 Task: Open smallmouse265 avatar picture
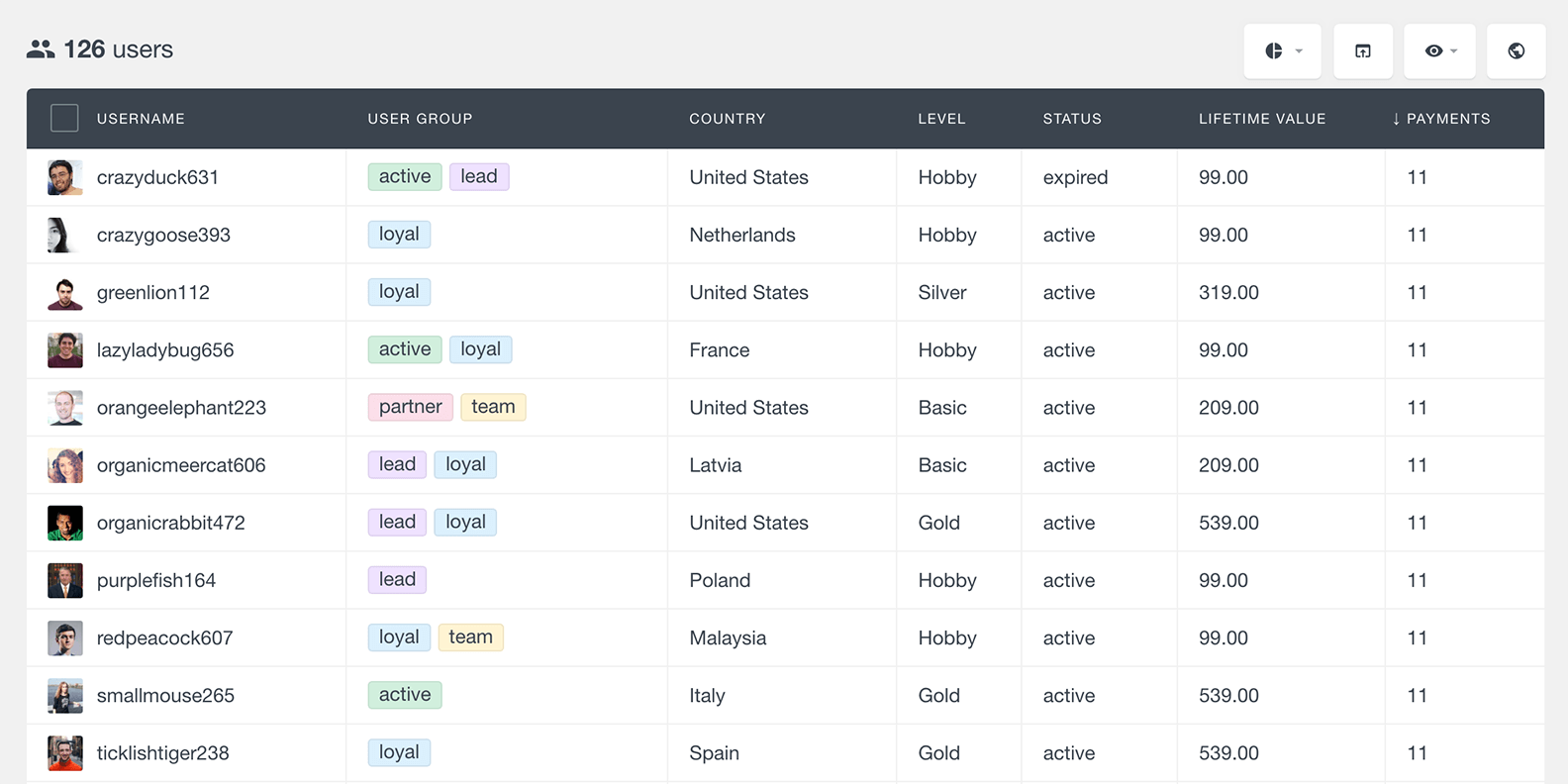coord(65,695)
